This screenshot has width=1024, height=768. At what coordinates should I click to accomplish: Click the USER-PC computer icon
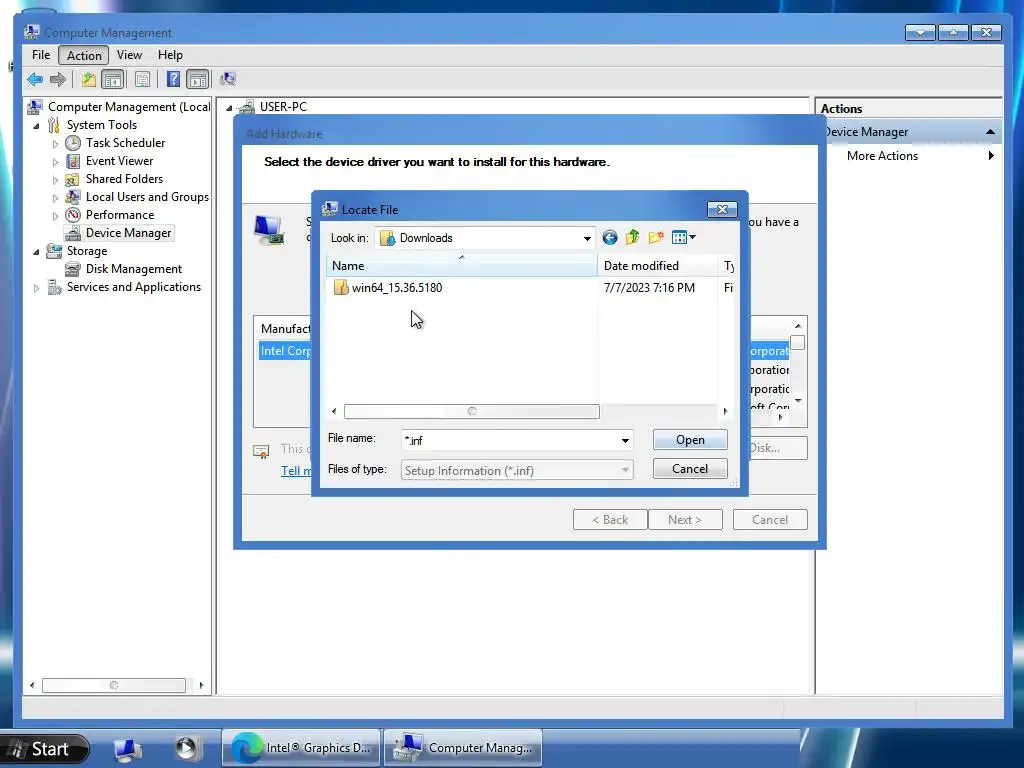point(247,107)
